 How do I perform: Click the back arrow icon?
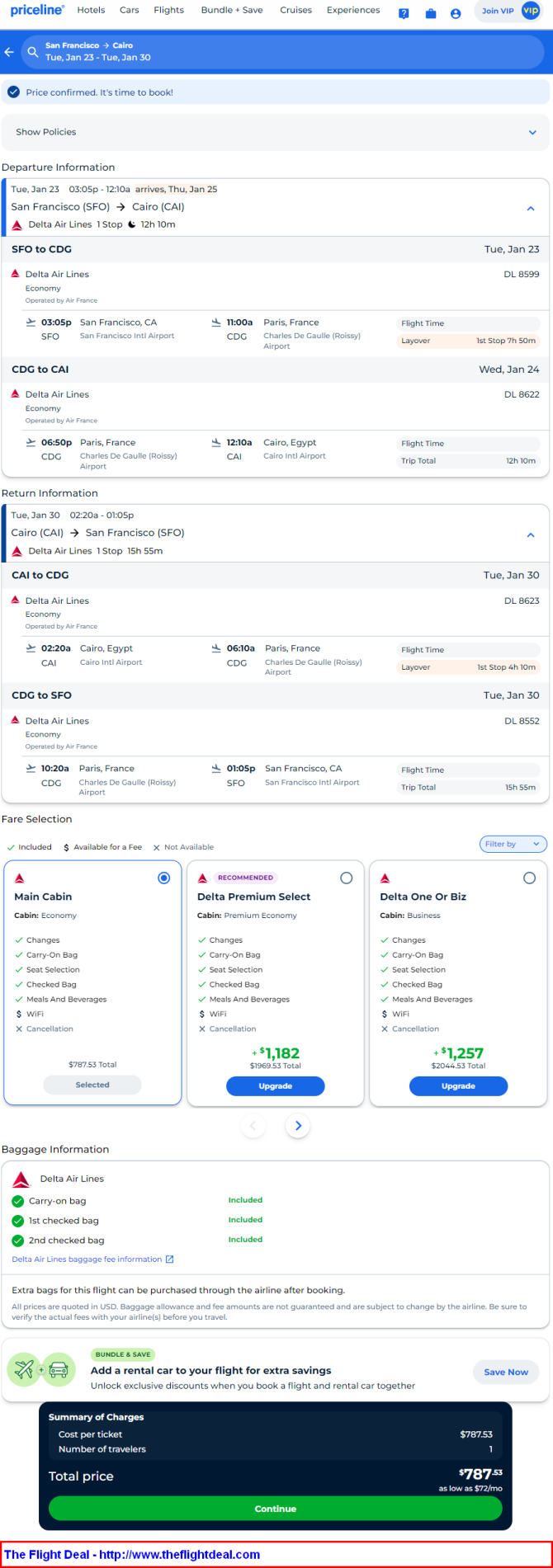coord(9,52)
